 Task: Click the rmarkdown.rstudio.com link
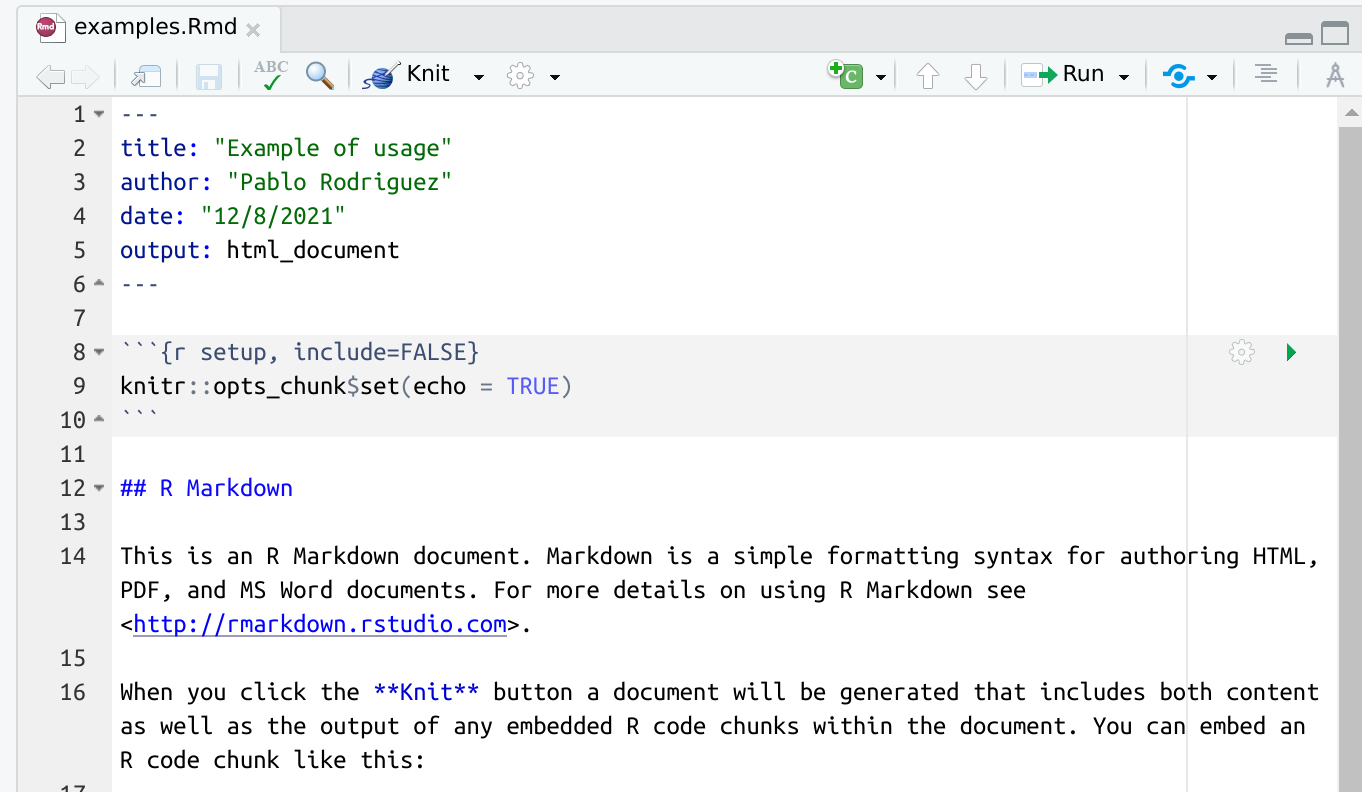[320, 625]
